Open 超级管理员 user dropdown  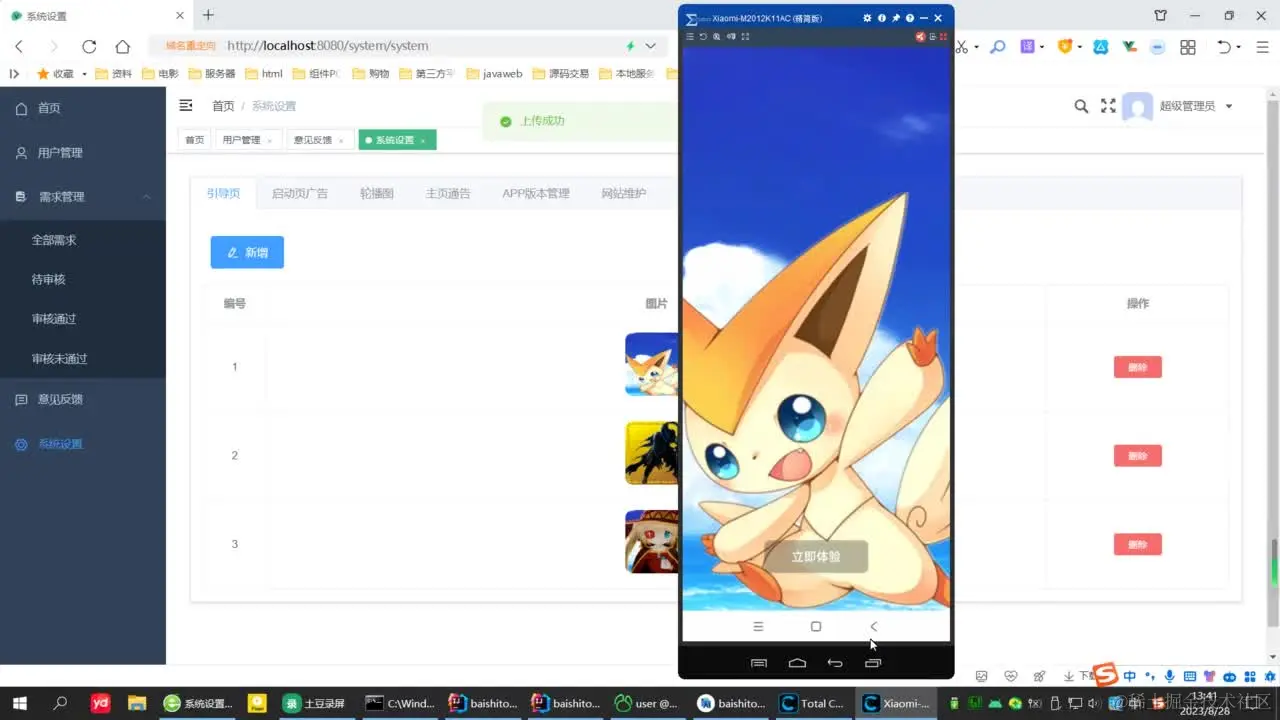point(1196,106)
